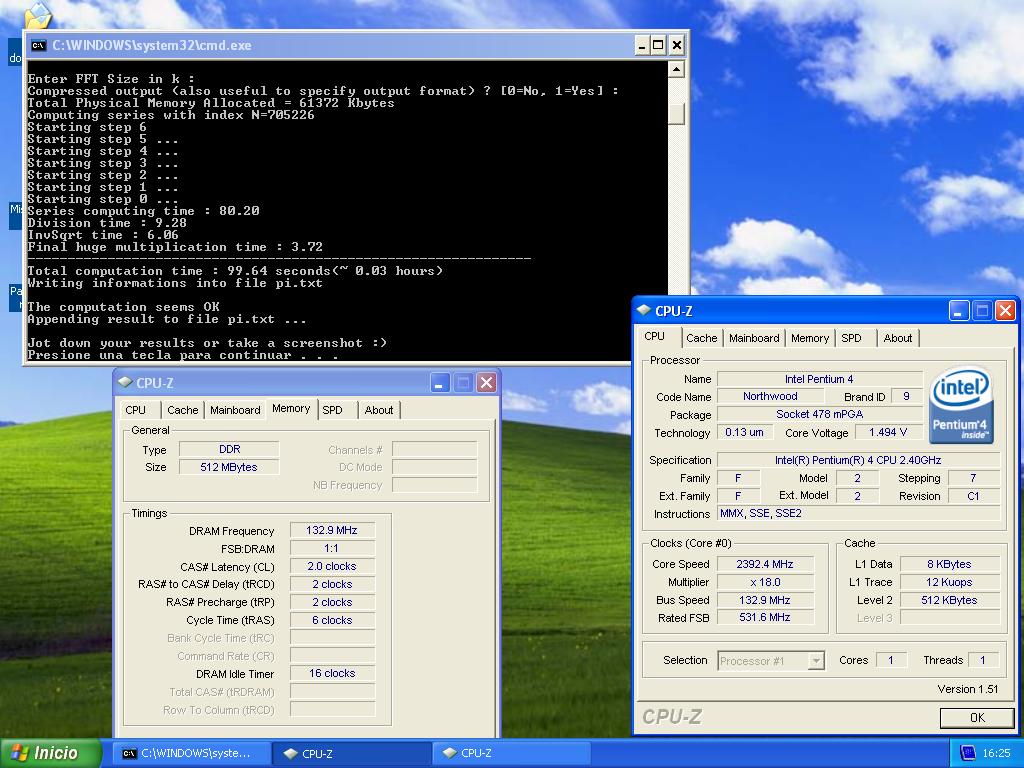Screen dimensions: 1024x768
Task: Click the Multiplier value x 18.0
Action: click(x=765, y=582)
